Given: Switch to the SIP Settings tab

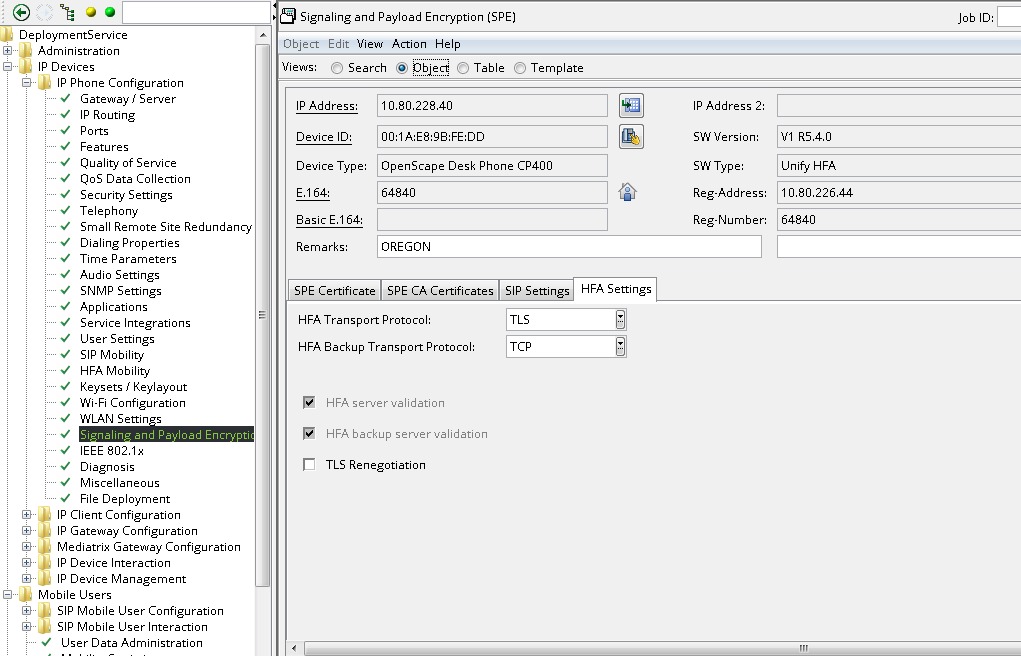Looking at the screenshot, I should pos(537,291).
